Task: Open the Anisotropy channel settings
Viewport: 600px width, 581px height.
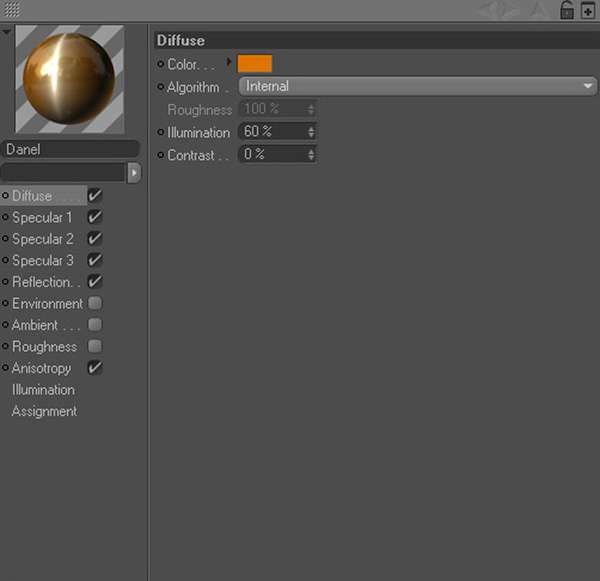Action: pos(42,368)
